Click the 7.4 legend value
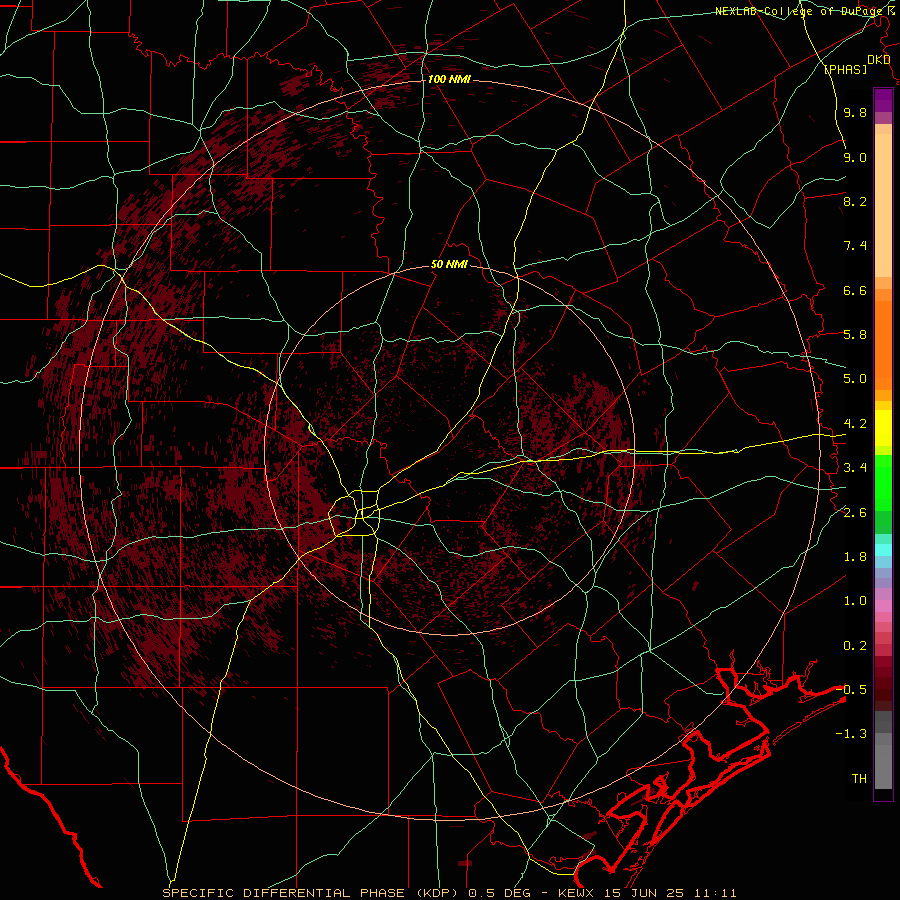 pyautogui.click(x=855, y=246)
